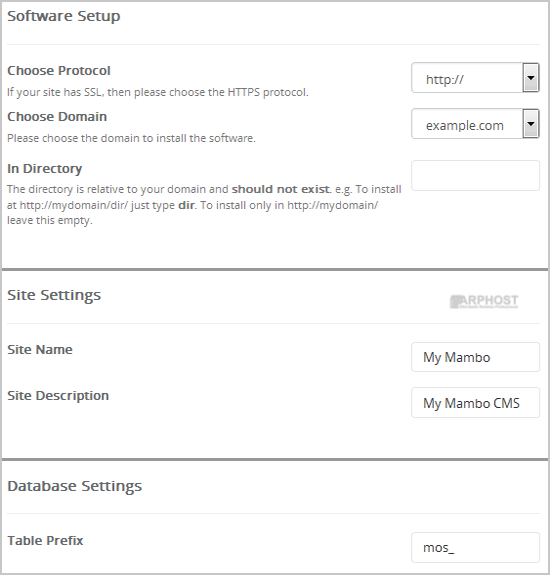Click the Database Settings section heading
This screenshot has height=575, width=550.
[x=74, y=486]
